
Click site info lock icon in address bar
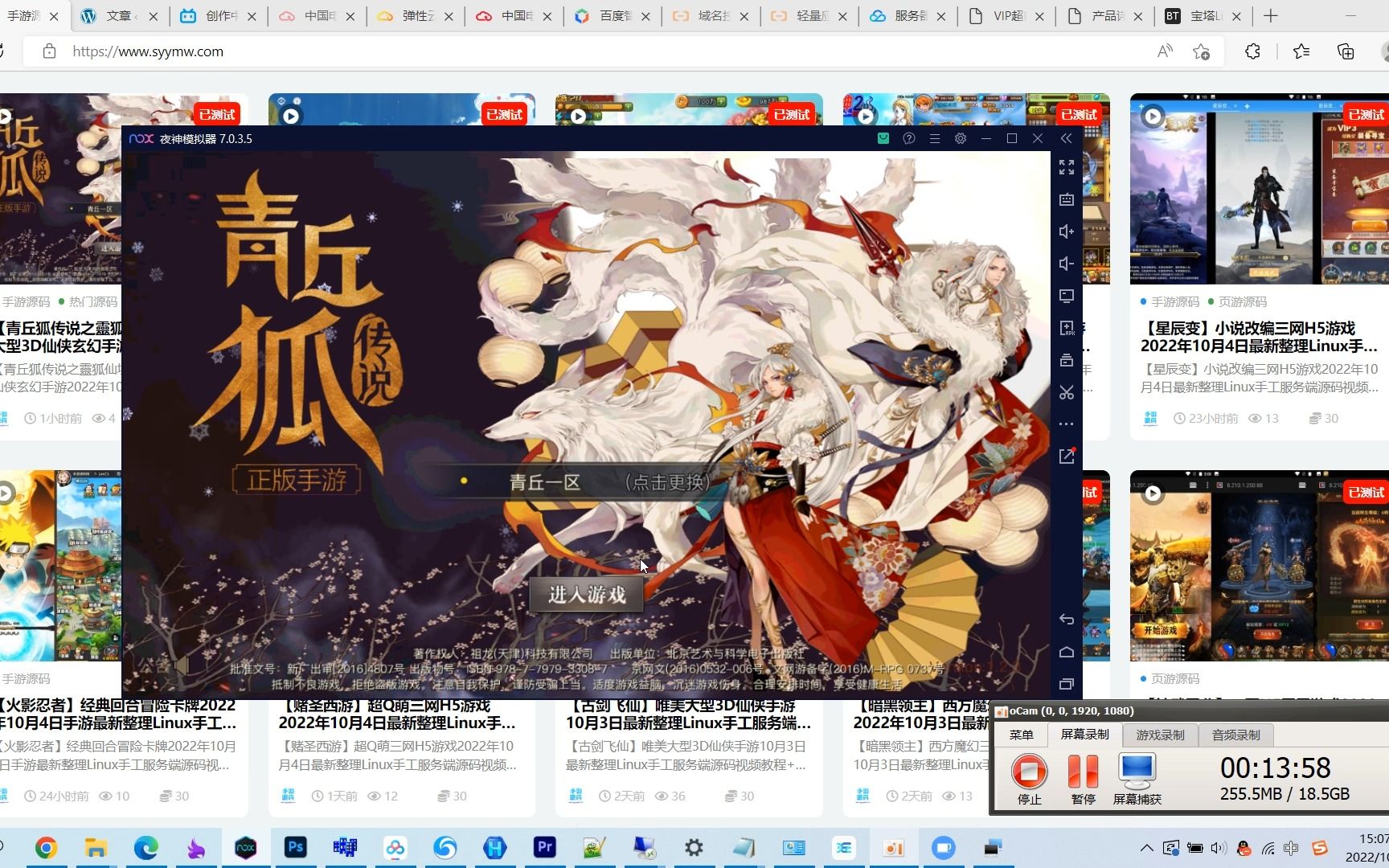[x=49, y=51]
